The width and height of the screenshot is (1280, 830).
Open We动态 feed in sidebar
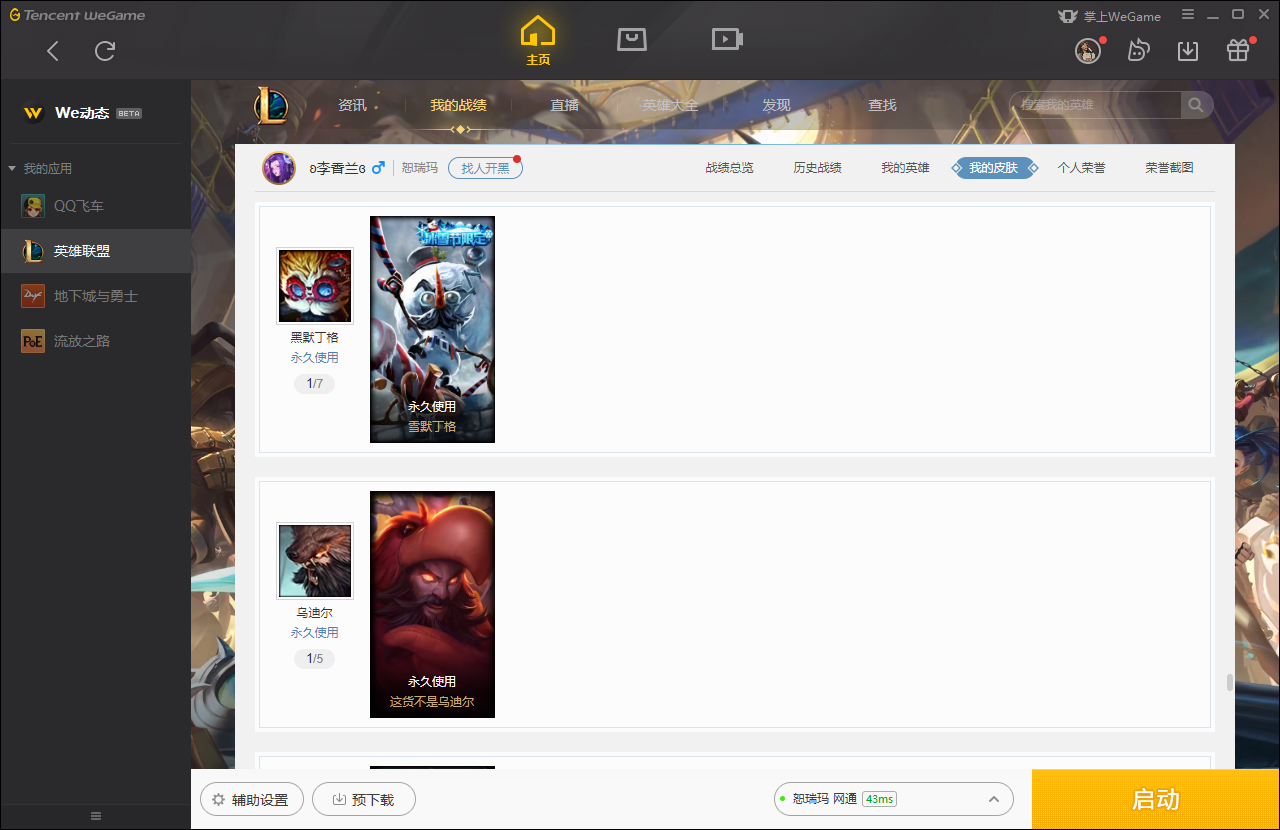[x=95, y=113]
